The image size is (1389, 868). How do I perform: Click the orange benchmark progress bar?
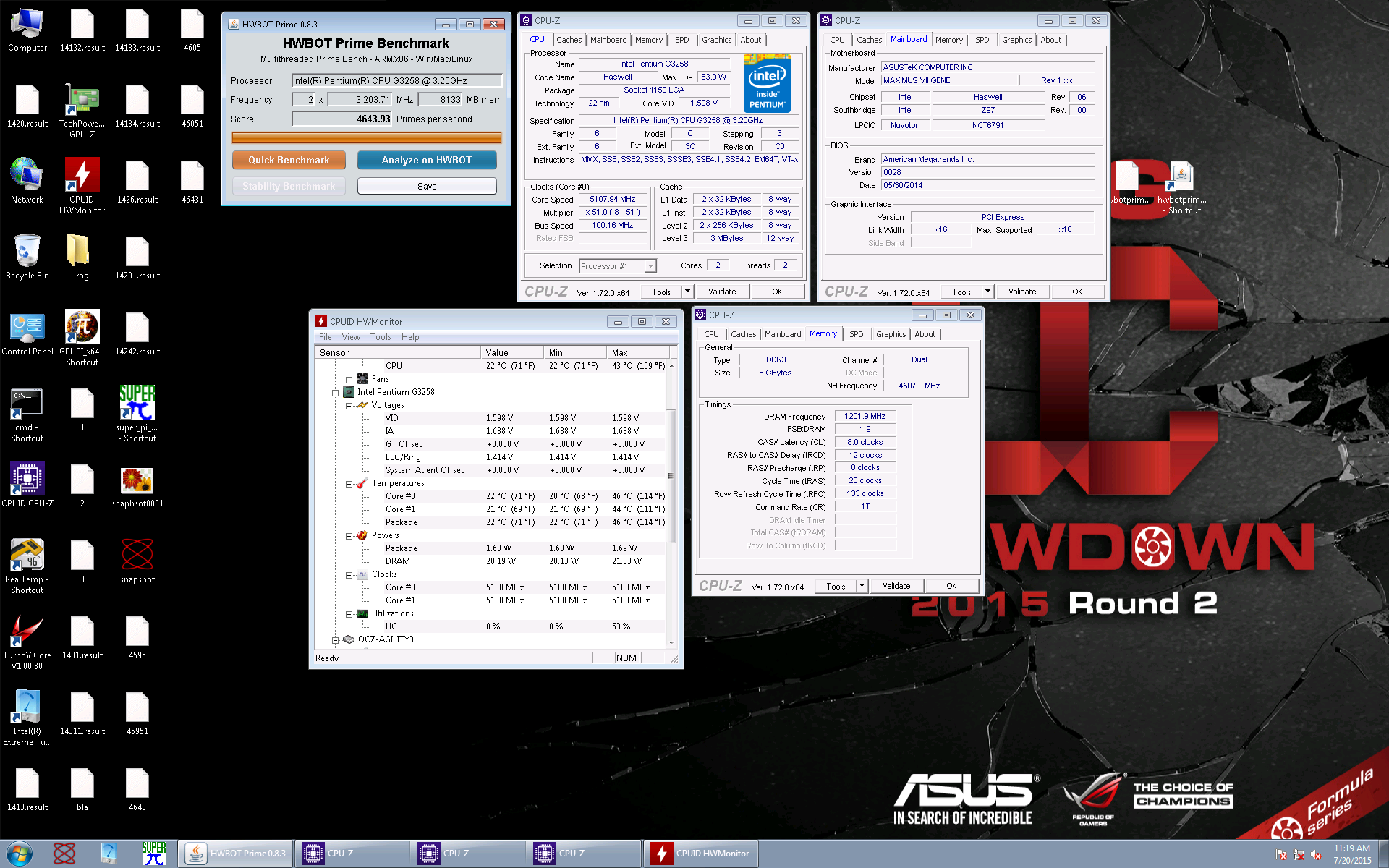click(367, 137)
